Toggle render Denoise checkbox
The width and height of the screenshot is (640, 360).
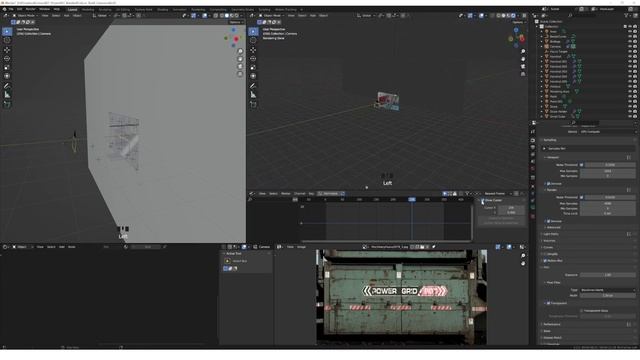(x=548, y=221)
